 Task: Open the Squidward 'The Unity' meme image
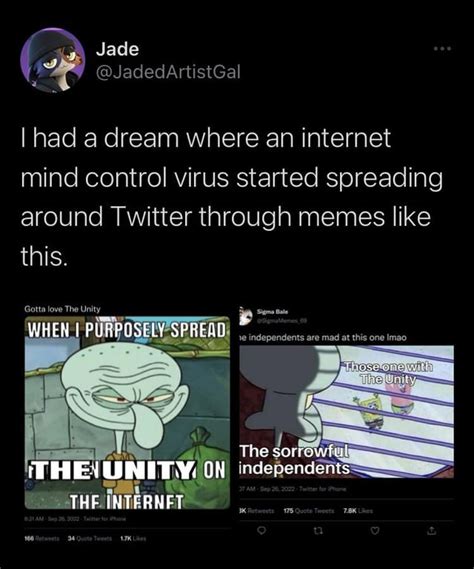(127, 412)
